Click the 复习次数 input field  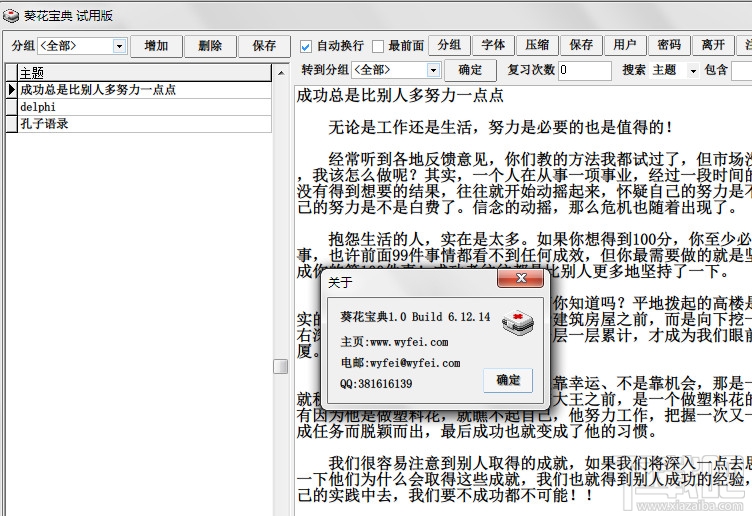[585, 70]
